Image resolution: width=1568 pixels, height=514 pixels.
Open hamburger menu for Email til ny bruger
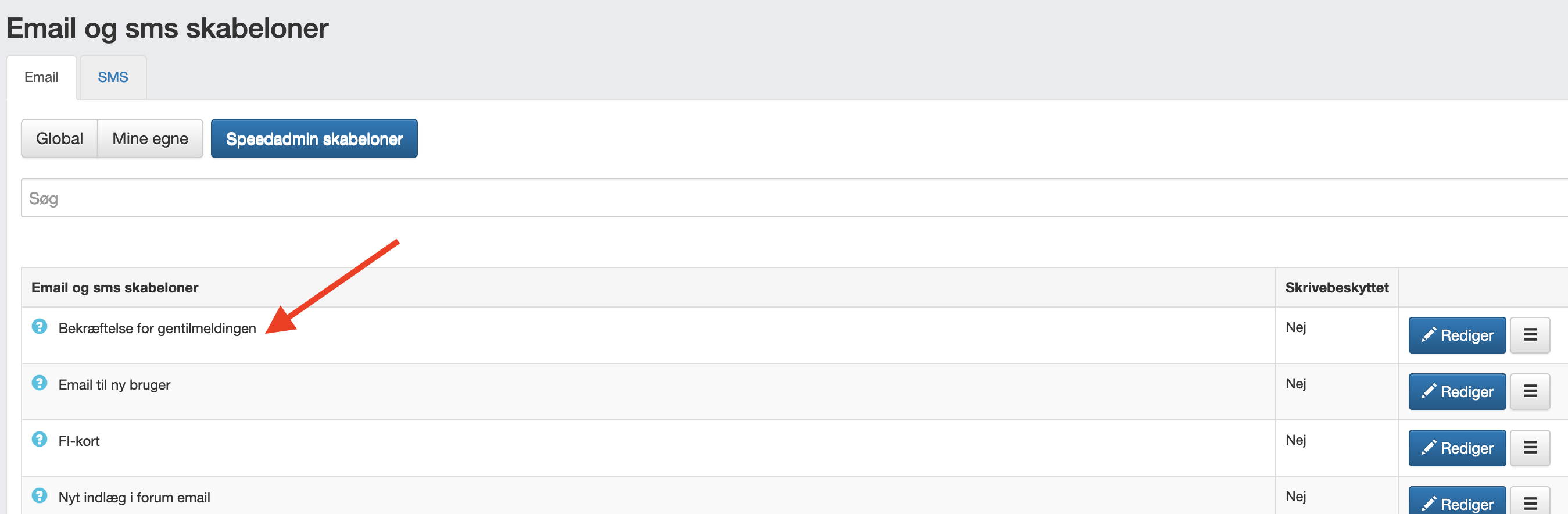(x=1530, y=391)
